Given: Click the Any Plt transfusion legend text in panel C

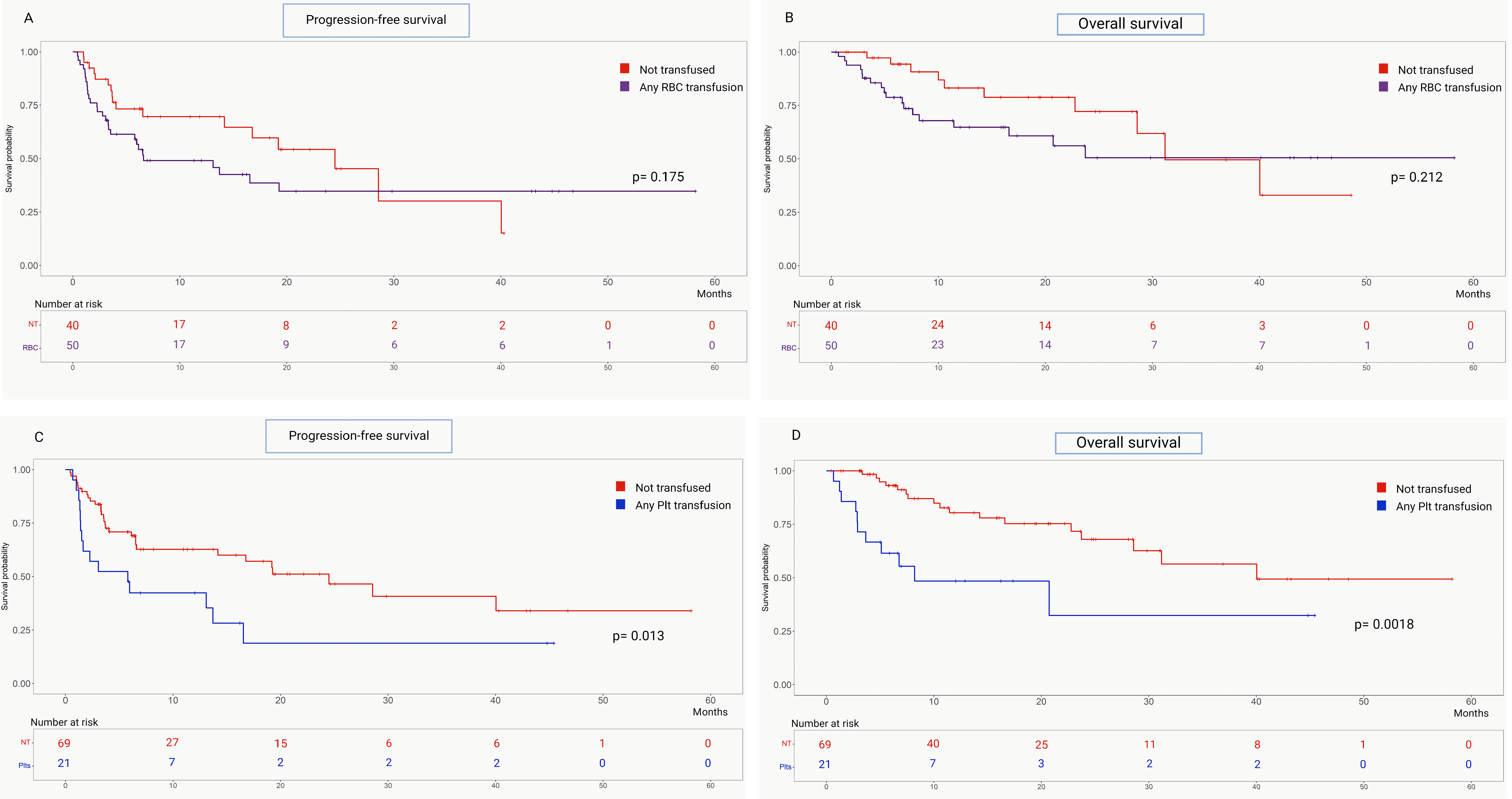Looking at the screenshot, I should (683, 506).
